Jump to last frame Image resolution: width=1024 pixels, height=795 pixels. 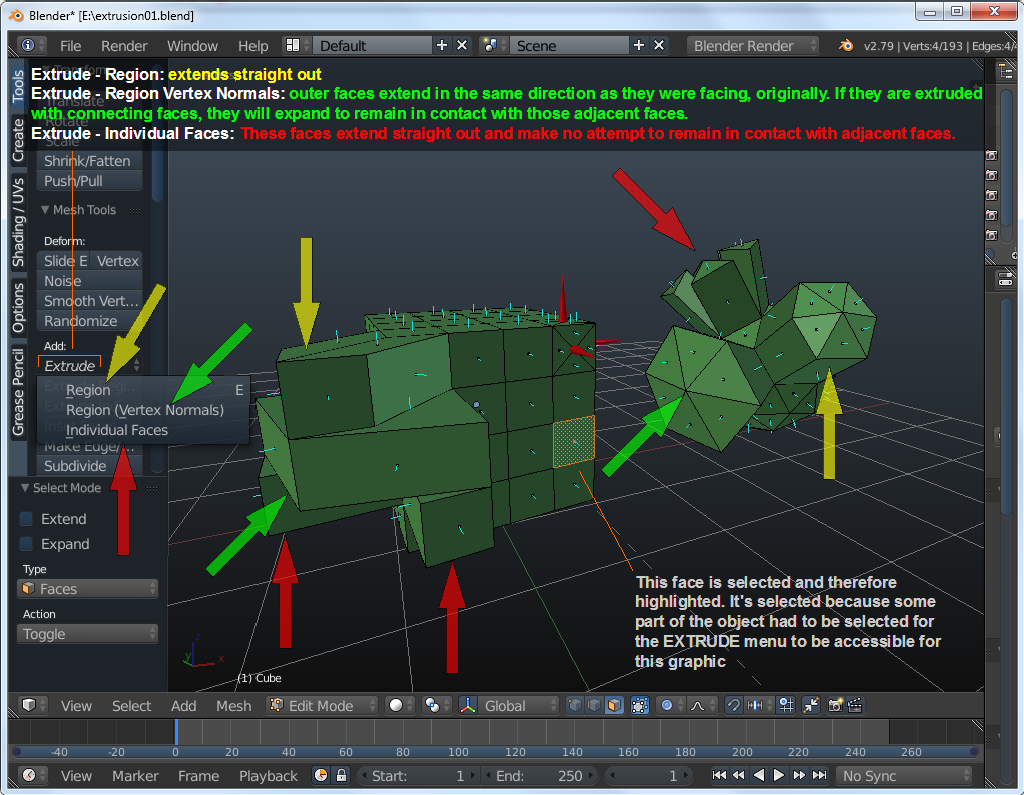click(x=819, y=775)
